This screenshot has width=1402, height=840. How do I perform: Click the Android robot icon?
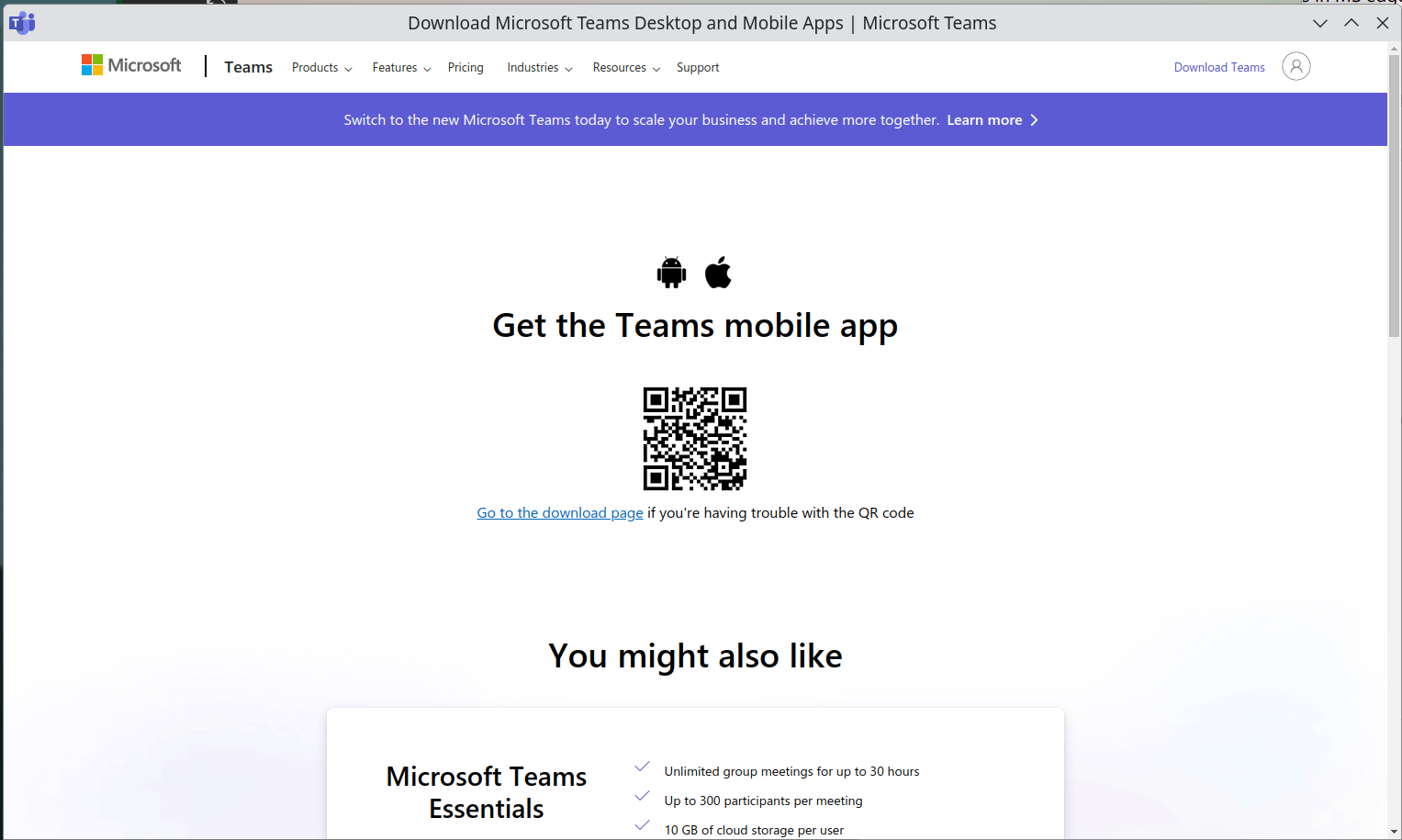coord(672,273)
